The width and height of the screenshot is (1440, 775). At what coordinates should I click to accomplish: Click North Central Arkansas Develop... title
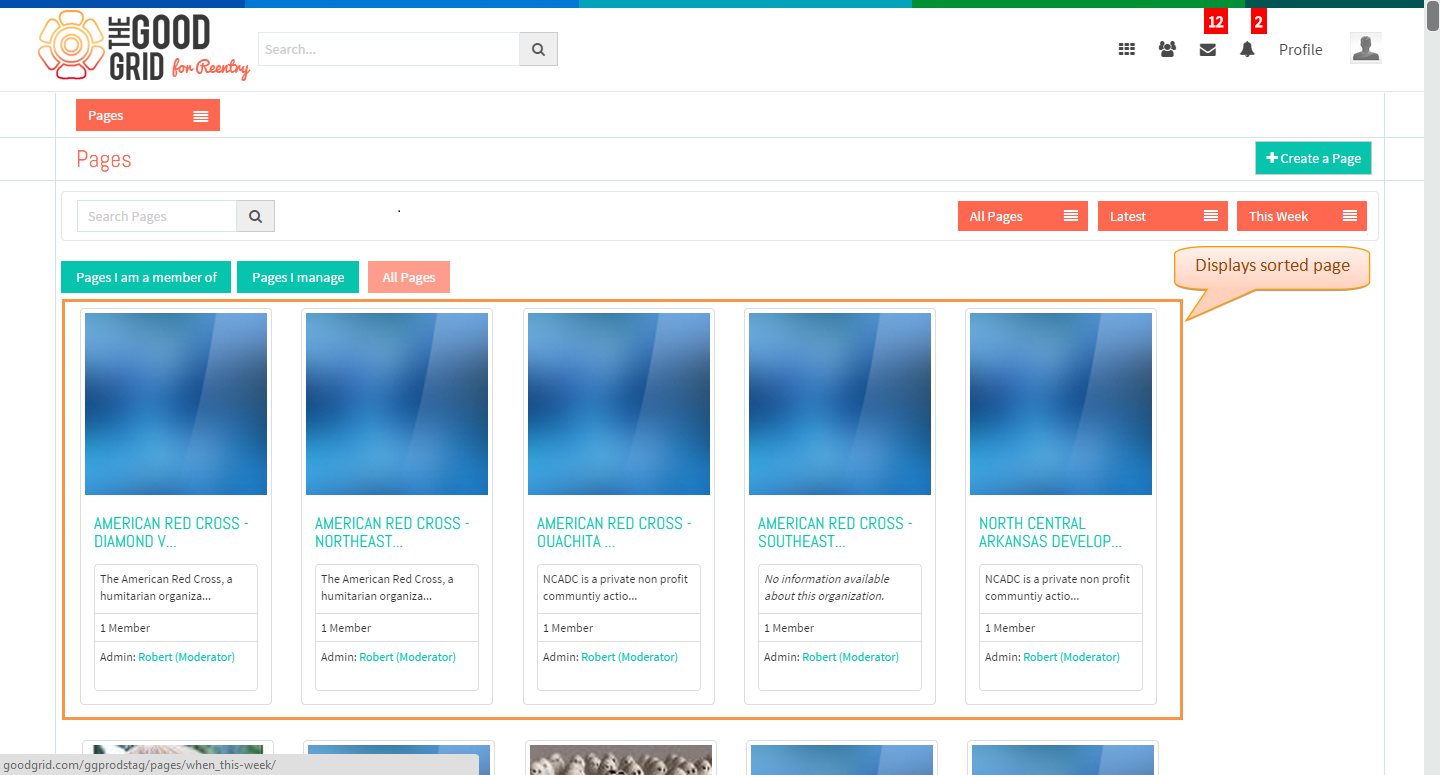(x=1050, y=532)
